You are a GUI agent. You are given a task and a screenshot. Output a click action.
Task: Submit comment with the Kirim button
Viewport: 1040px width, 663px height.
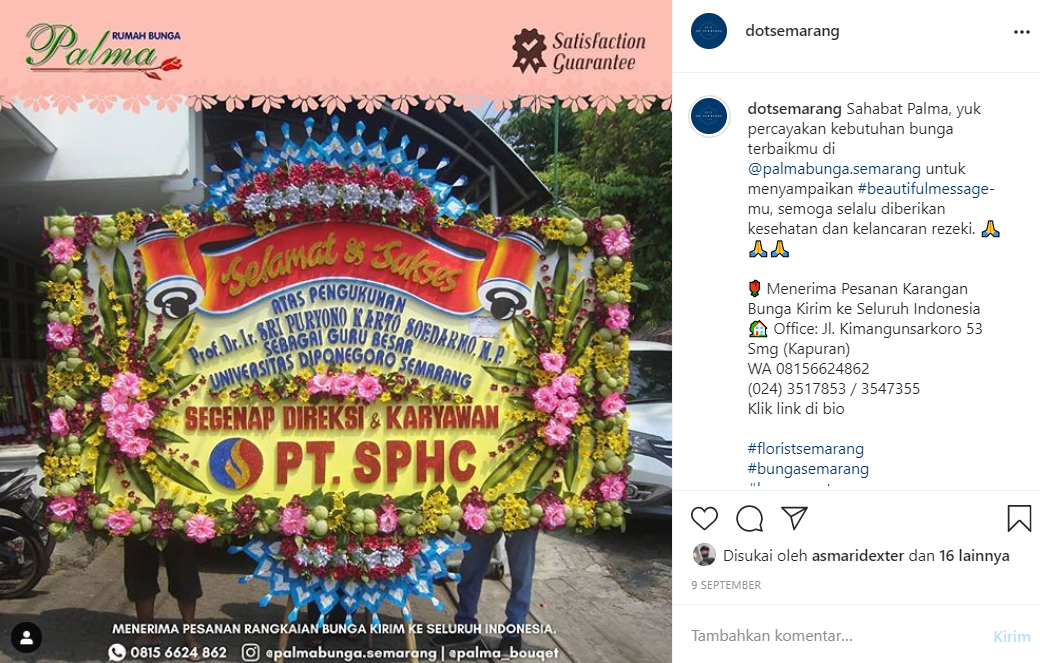coord(1011,636)
